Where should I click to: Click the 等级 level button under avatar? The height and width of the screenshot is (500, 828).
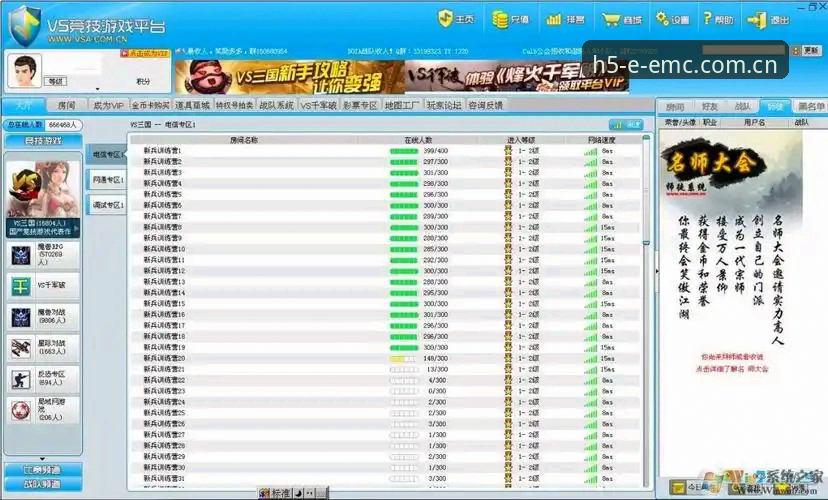click(x=56, y=81)
